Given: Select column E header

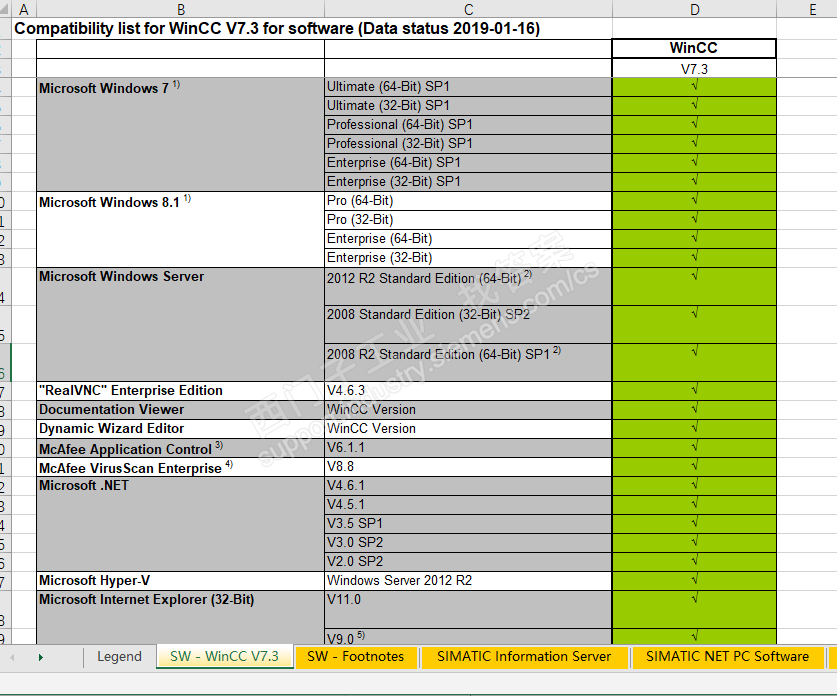Looking at the screenshot, I should click(812, 9).
